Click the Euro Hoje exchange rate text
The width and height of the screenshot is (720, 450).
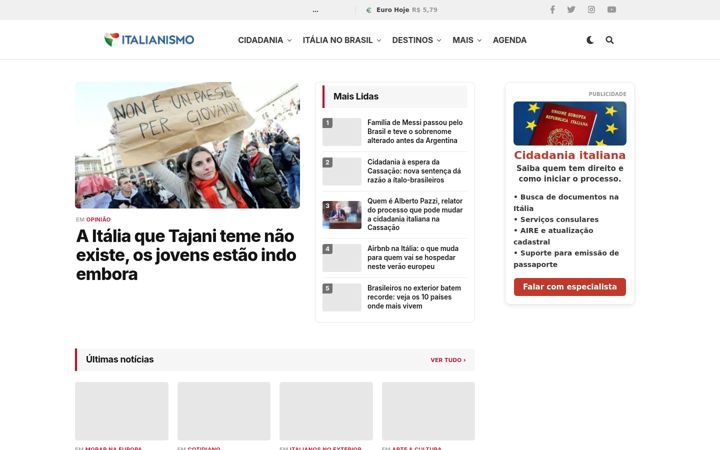[x=406, y=10]
